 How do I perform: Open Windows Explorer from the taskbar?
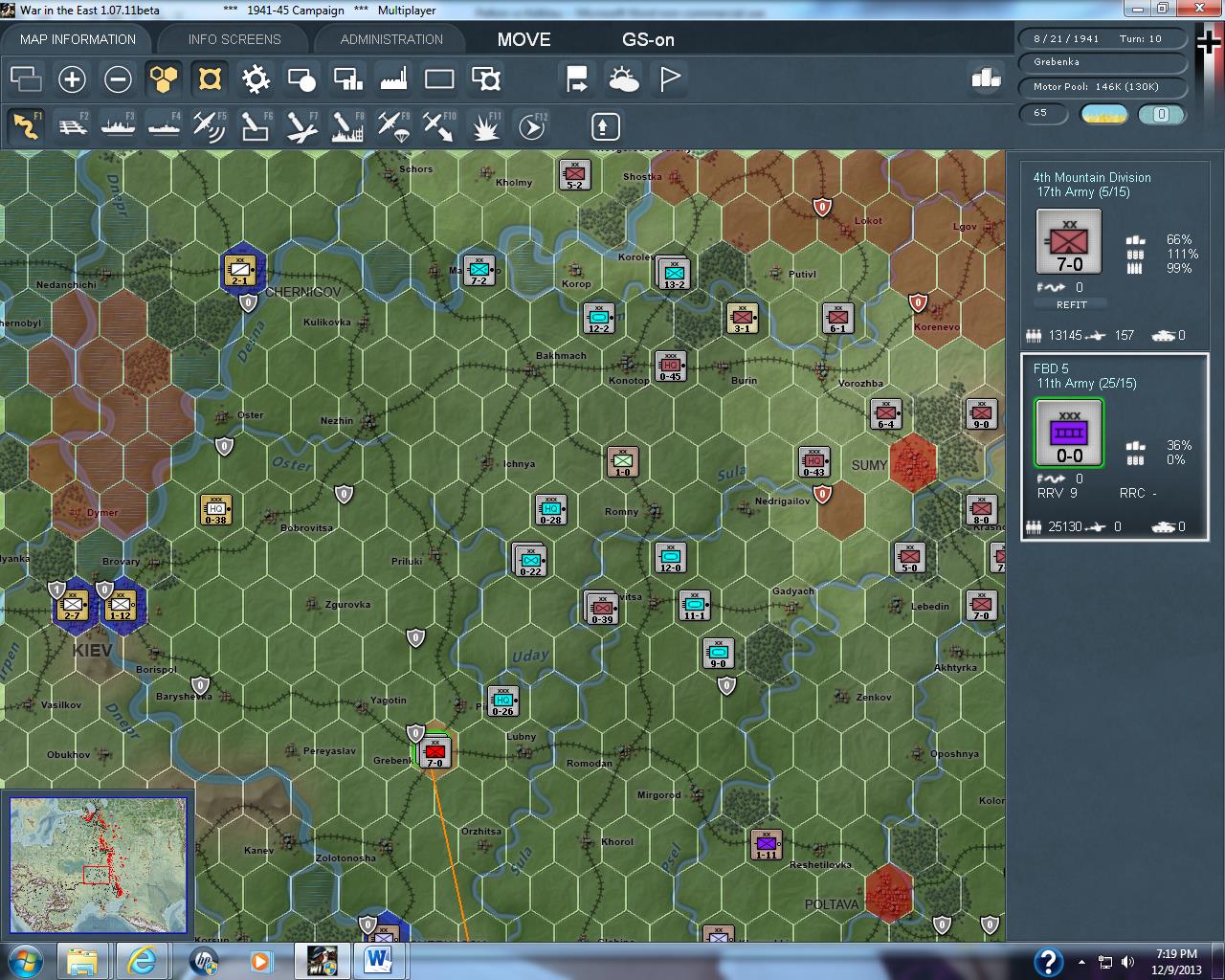coord(83,961)
